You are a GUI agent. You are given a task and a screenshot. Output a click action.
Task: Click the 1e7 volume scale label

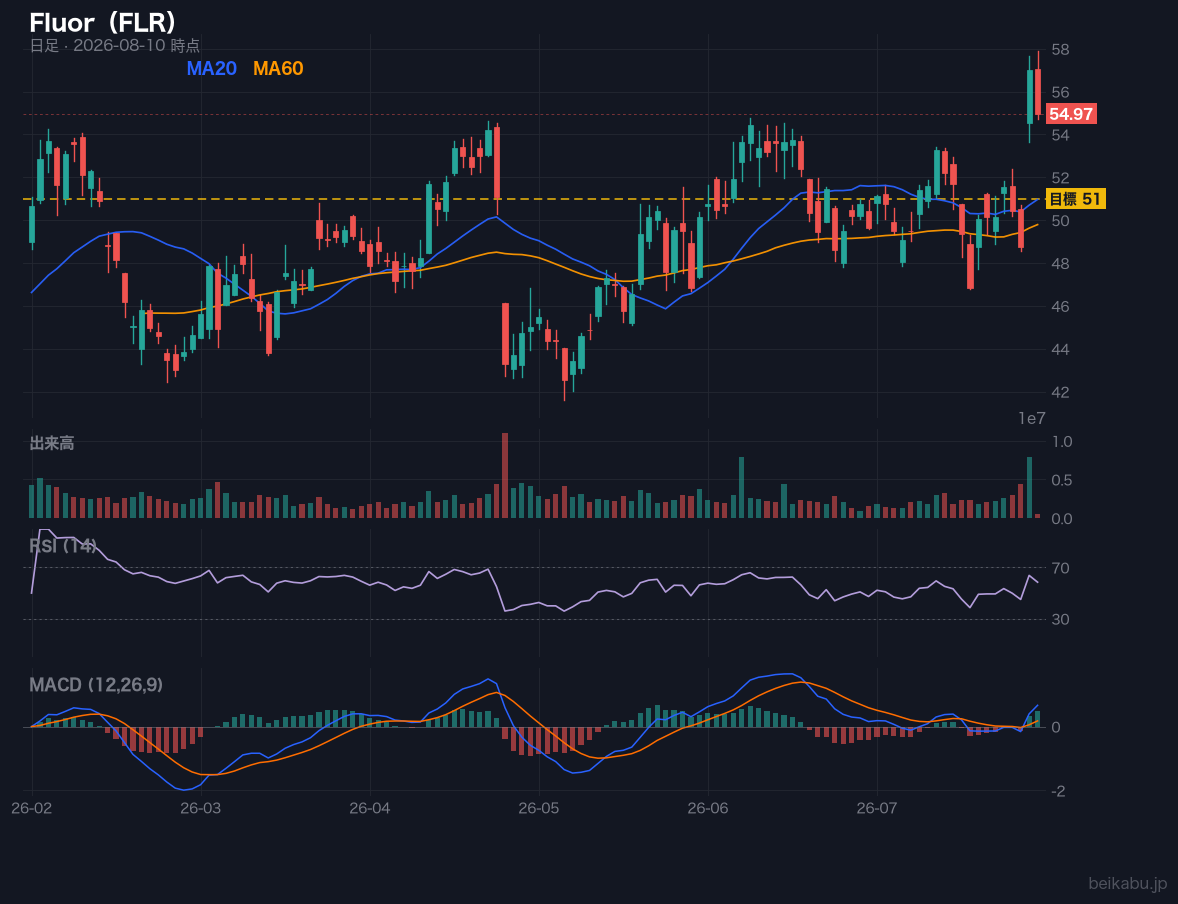[x=1032, y=419]
